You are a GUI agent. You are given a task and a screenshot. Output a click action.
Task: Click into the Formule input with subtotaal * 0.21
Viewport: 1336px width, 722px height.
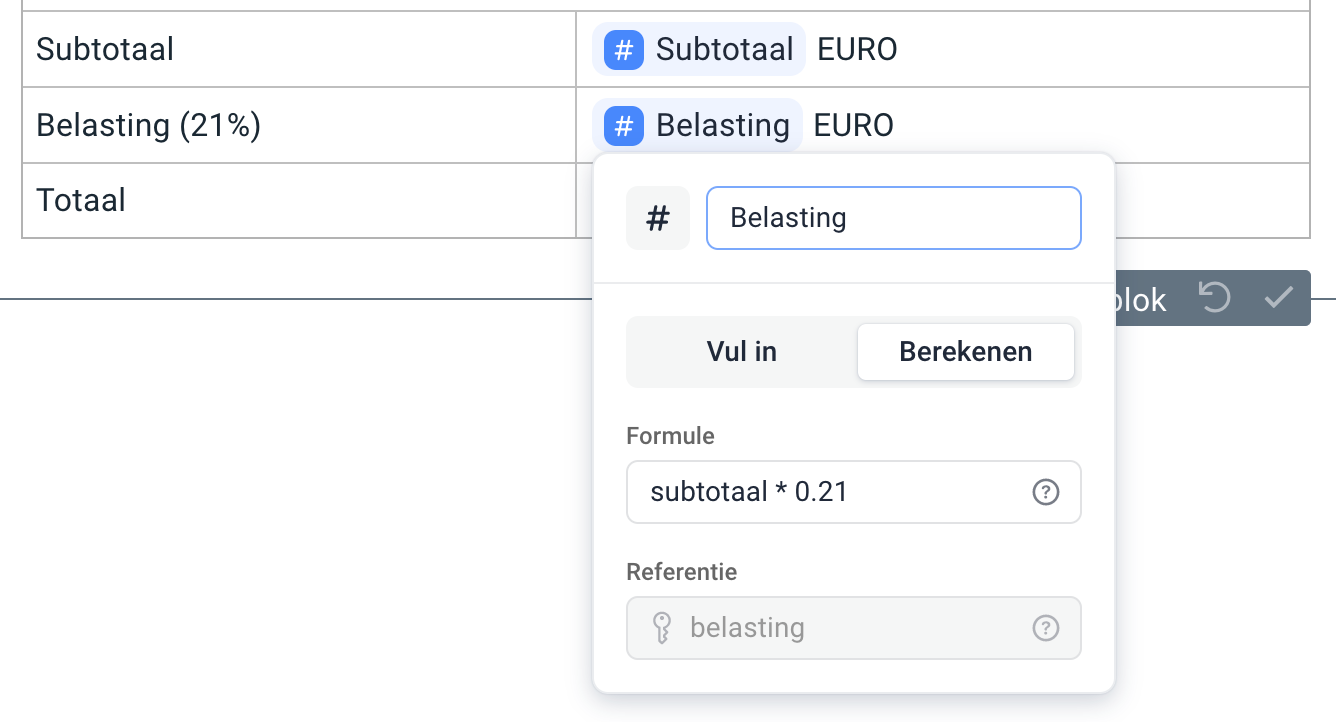pos(830,492)
